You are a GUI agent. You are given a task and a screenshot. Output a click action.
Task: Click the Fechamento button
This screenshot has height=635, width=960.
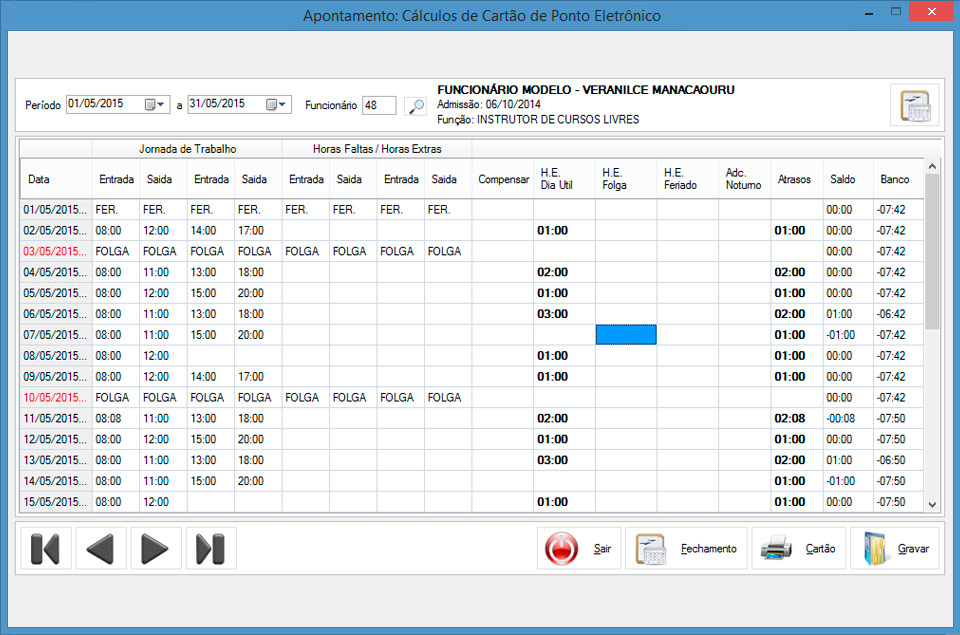click(x=686, y=549)
